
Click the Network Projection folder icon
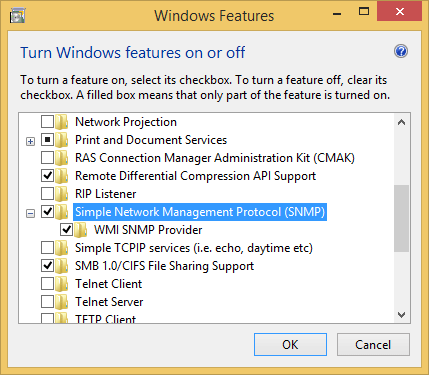click(x=62, y=122)
